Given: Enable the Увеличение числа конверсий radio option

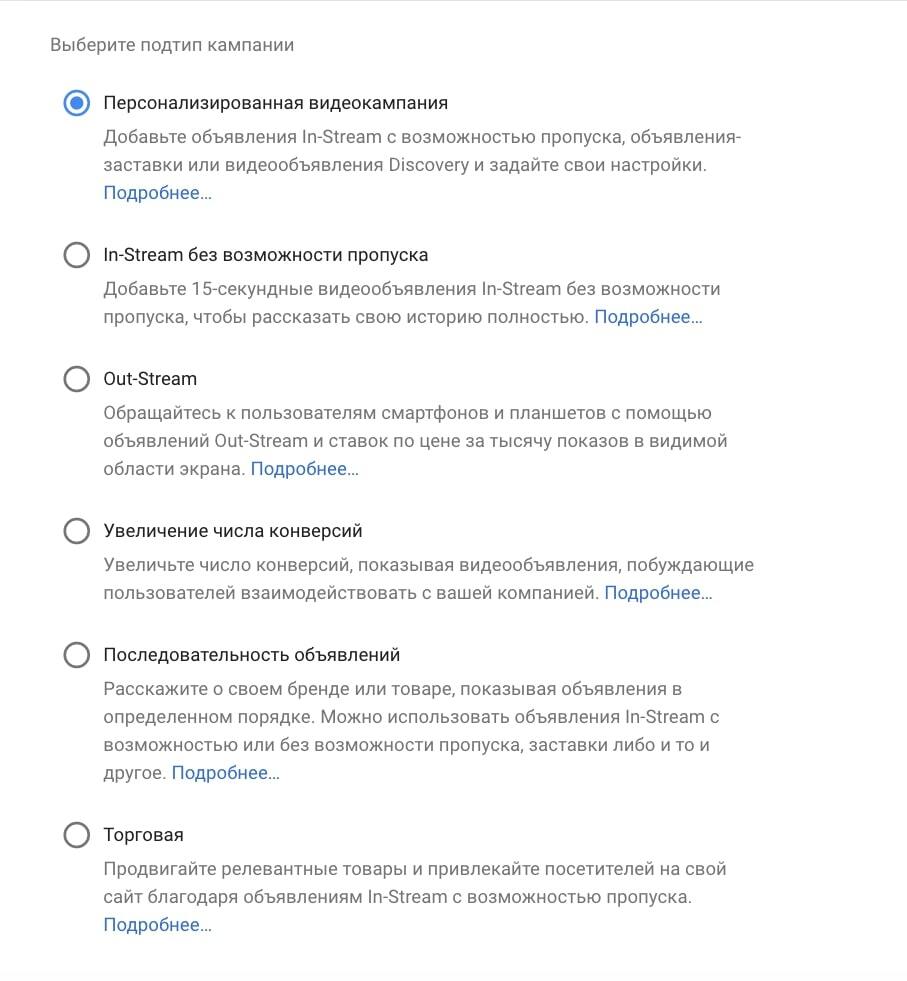Looking at the screenshot, I should (76, 531).
